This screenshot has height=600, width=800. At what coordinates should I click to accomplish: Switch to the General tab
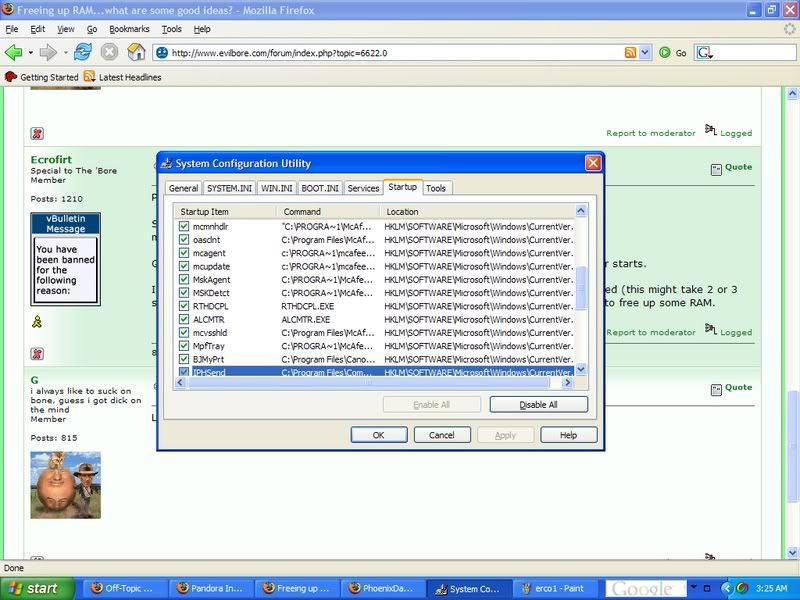click(183, 188)
